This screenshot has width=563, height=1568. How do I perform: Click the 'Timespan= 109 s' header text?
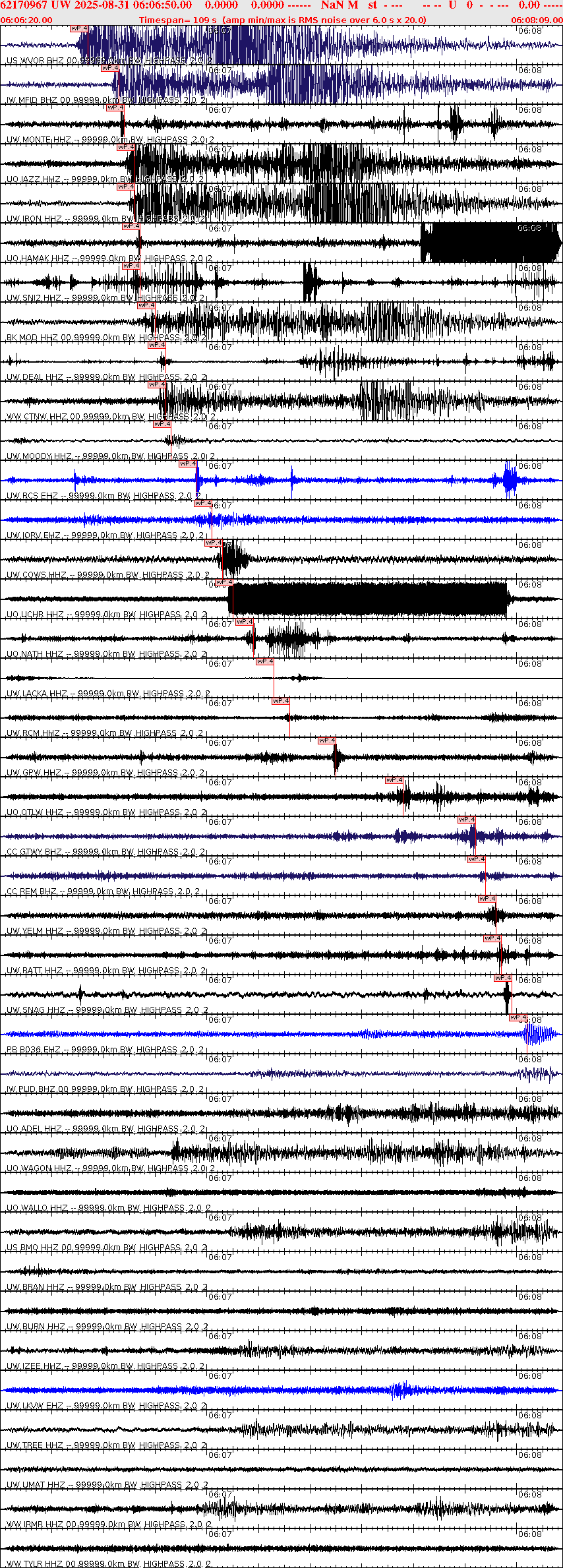pos(177,20)
